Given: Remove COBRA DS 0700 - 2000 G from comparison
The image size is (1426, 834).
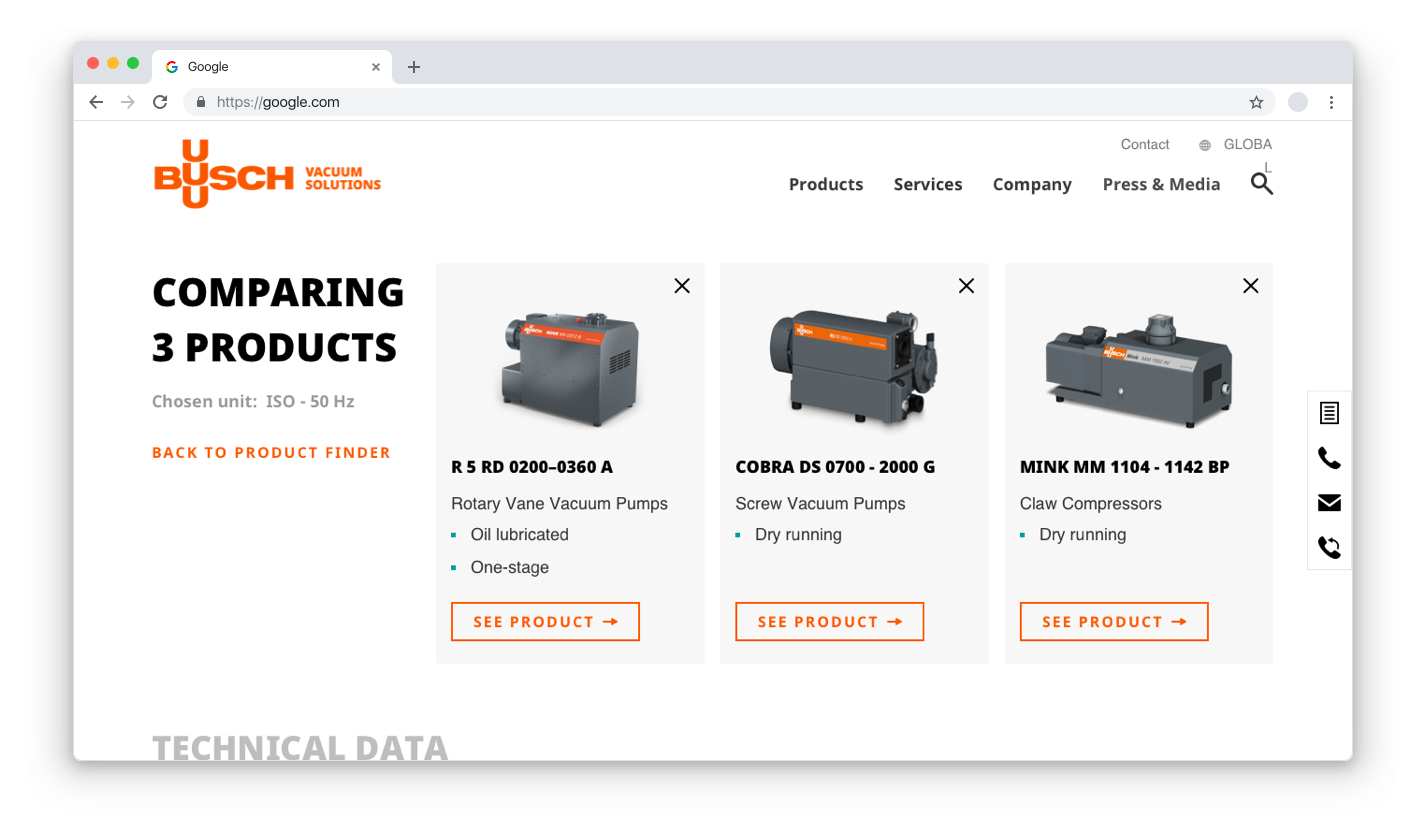Looking at the screenshot, I should tap(966, 286).
